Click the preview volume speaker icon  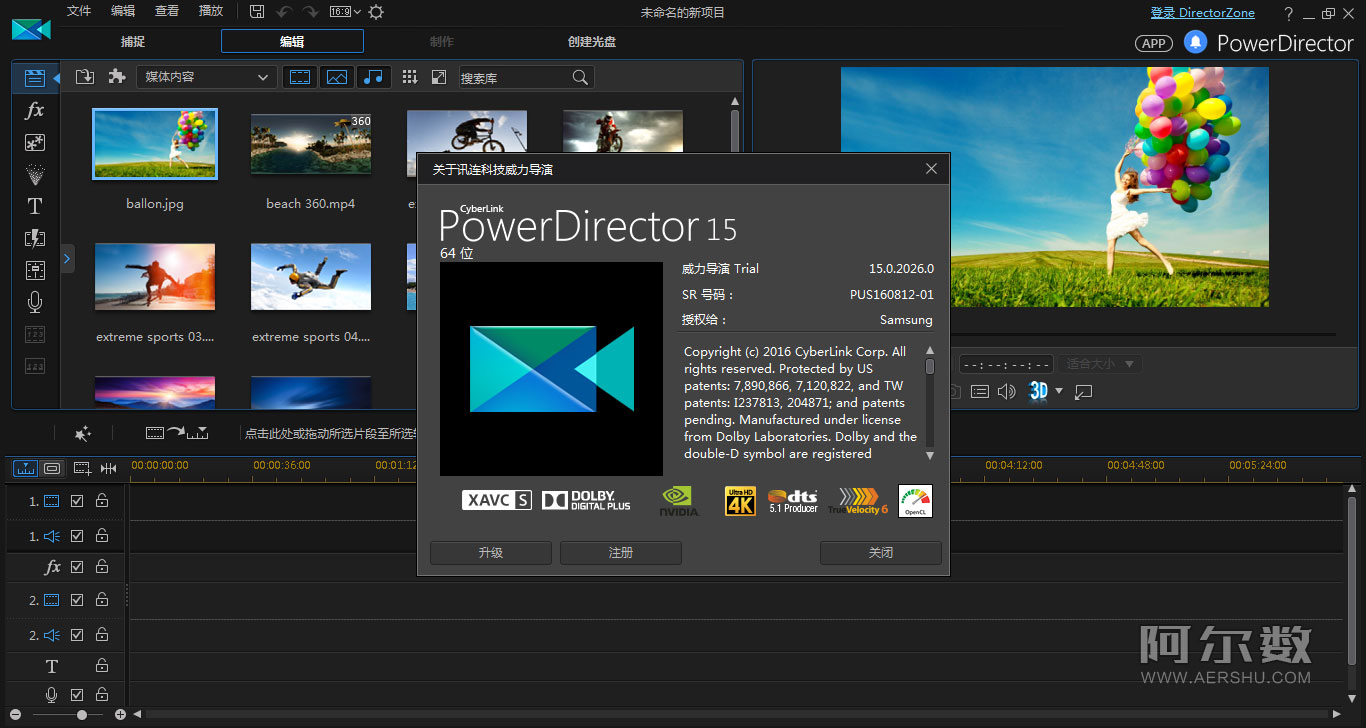coord(1007,392)
